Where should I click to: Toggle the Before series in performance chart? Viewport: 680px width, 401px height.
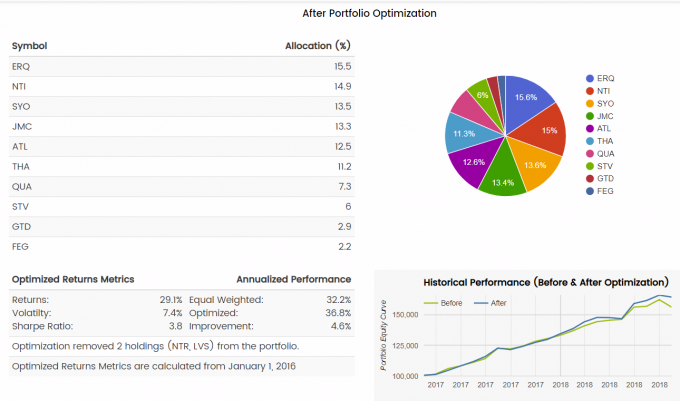coord(443,303)
